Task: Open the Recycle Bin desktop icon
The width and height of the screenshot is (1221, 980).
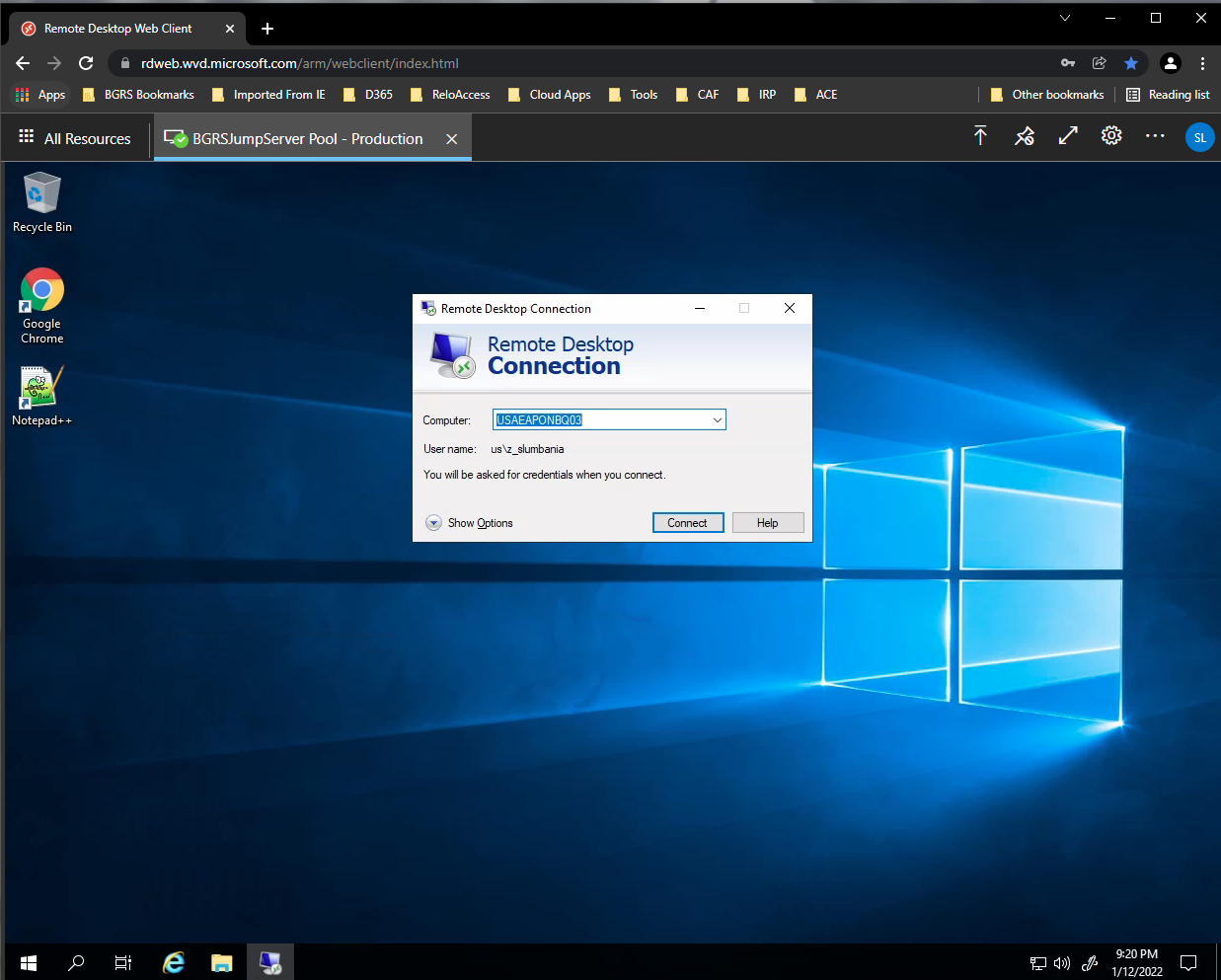Action: tap(41, 202)
